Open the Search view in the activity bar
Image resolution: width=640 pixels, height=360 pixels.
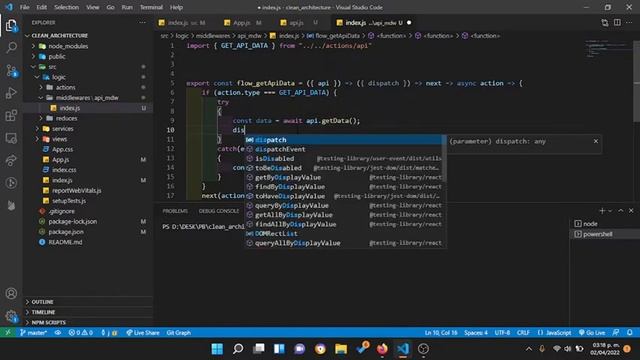click(x=11, y=48)
